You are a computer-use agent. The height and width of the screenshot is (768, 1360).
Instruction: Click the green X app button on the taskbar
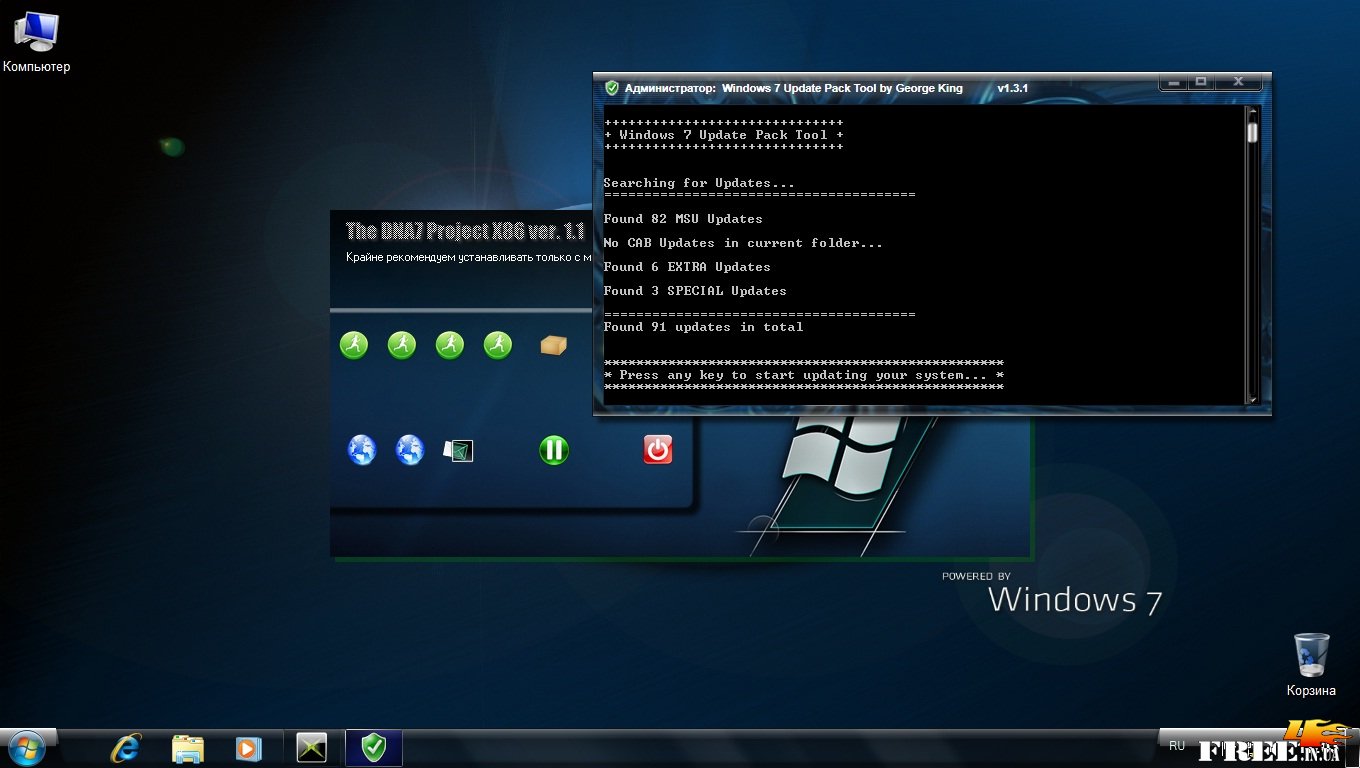[x=312, y=748]
